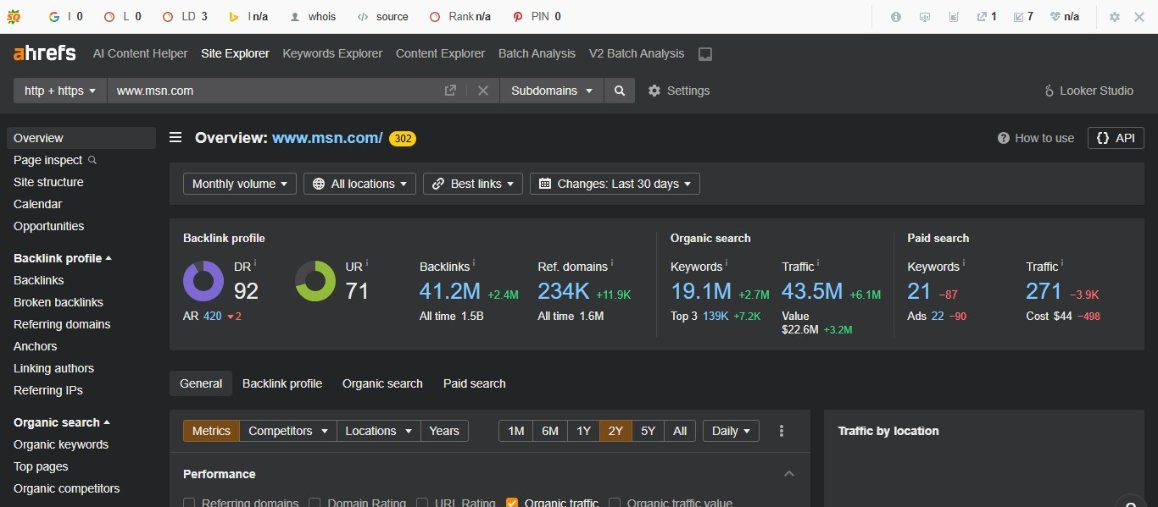
Task: Open www.msn.com in new tab icon
Action: [x=450, y=90]
